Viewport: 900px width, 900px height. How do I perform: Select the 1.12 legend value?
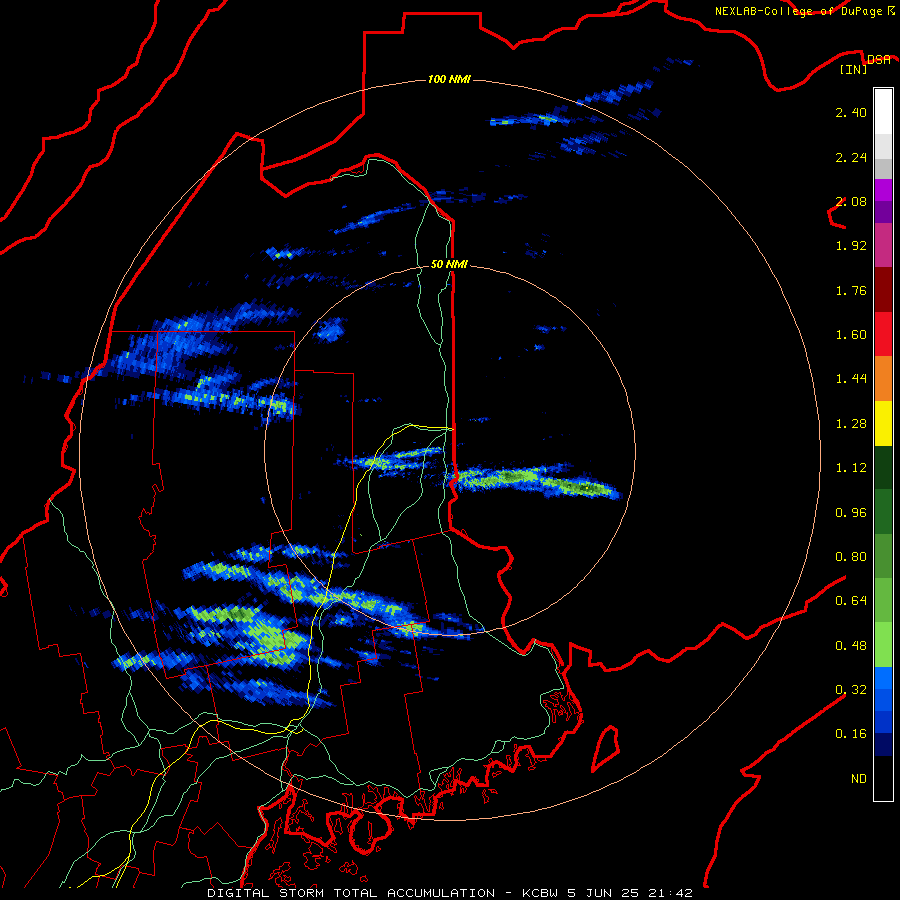coord(851,468)
